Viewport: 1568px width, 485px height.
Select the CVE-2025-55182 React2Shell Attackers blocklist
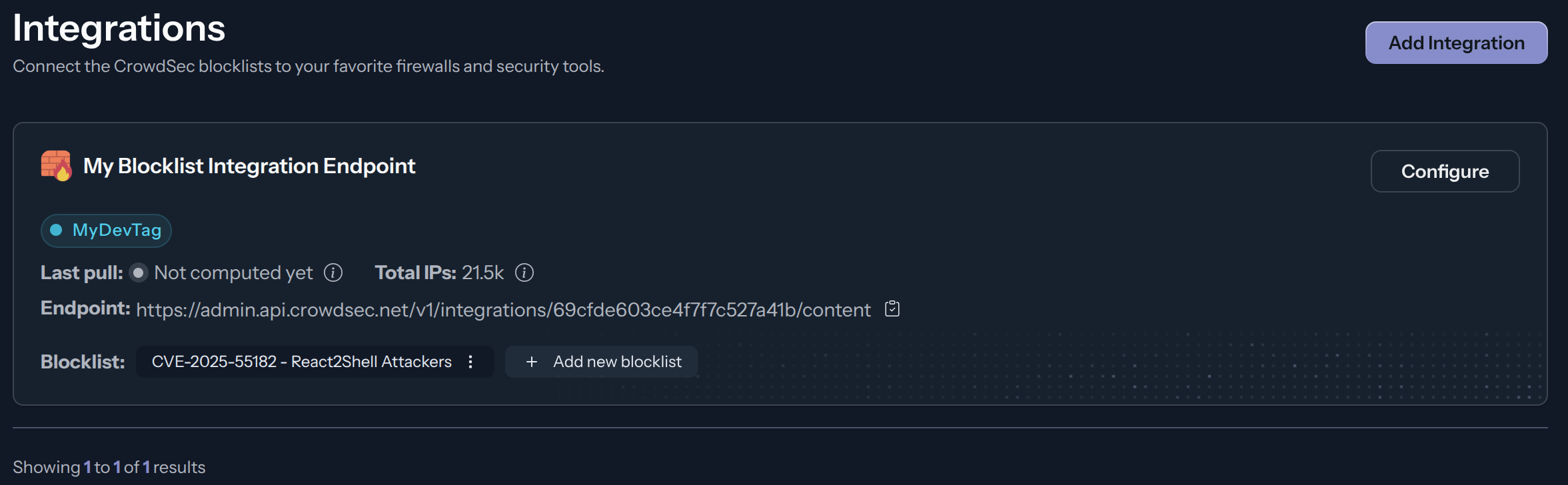300,362
